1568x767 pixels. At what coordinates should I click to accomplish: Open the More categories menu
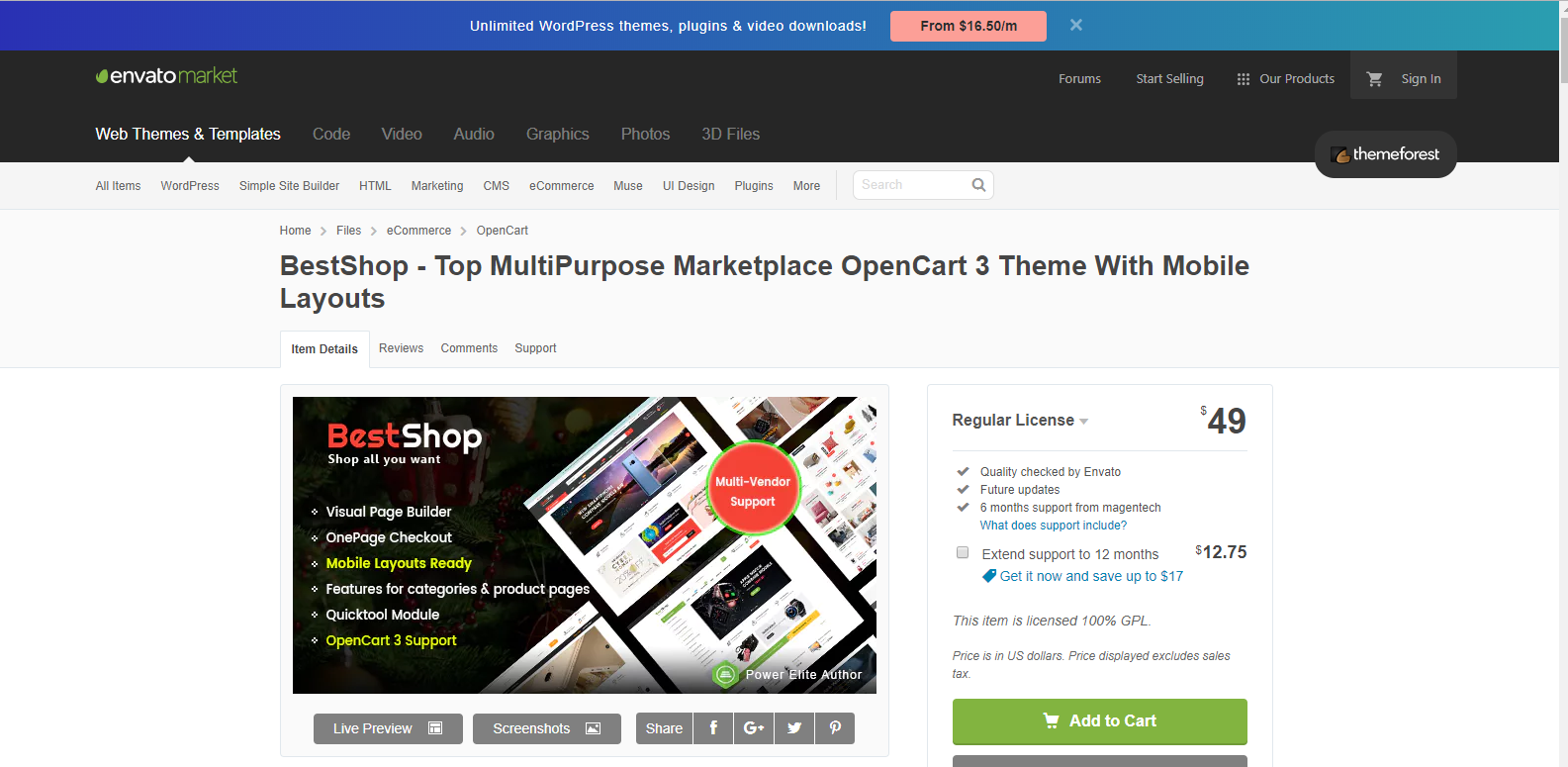(806, 186)
